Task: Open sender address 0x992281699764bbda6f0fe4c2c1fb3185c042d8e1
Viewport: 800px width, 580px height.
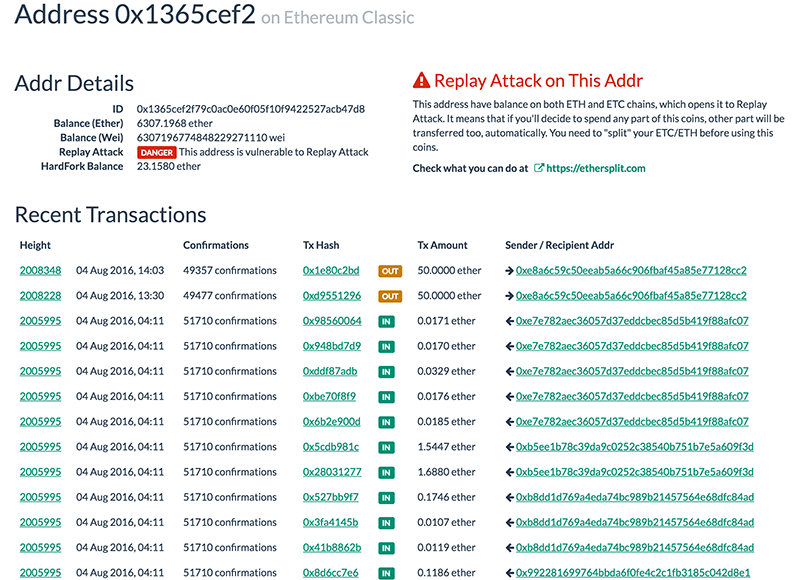Action: click(x=634, y=573)
